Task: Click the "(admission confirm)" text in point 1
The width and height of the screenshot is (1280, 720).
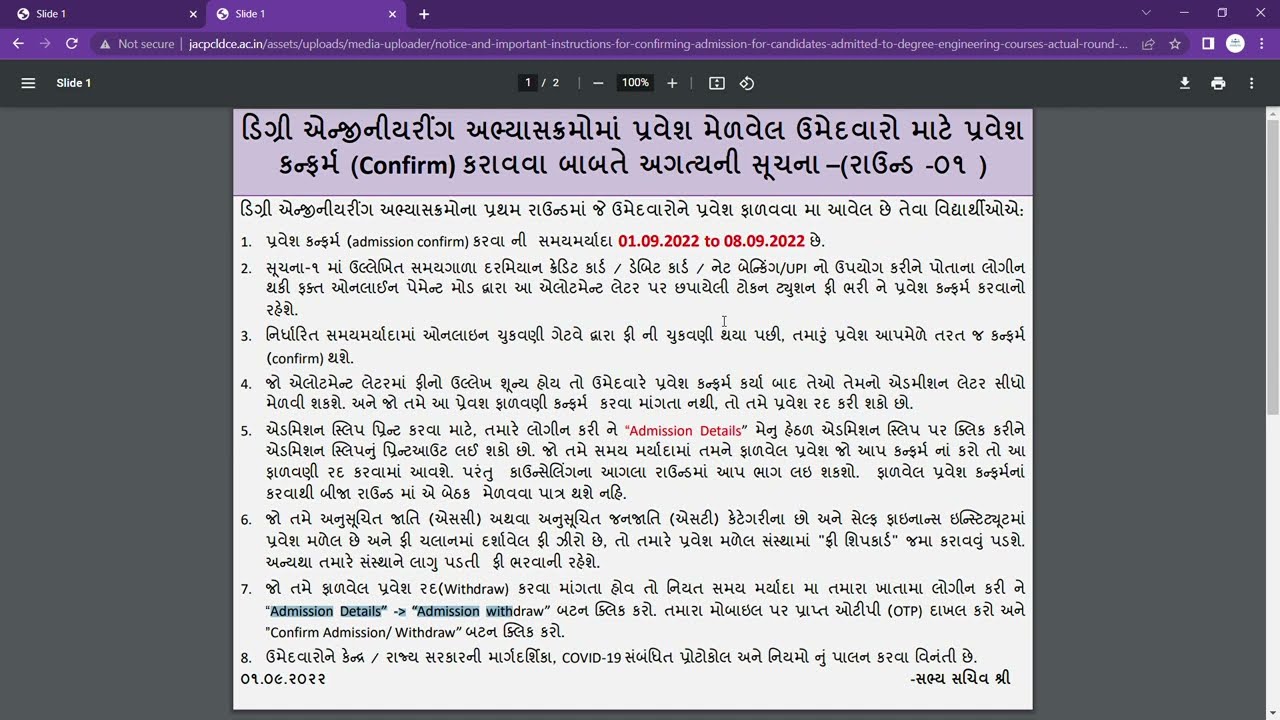Action: pos(408,242)
